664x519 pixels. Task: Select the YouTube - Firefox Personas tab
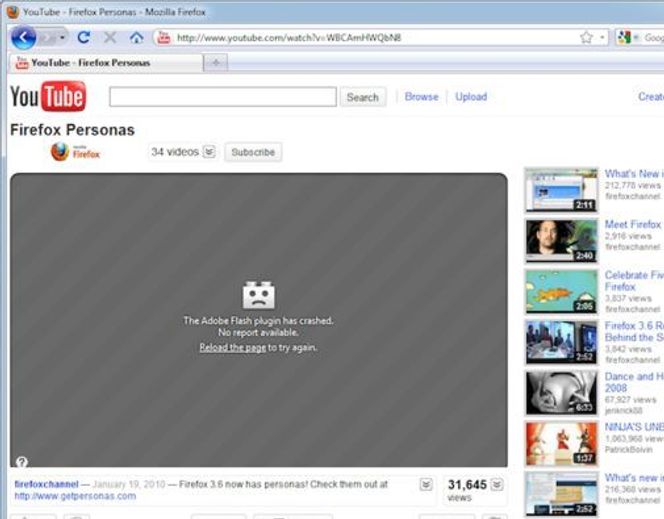point(106,63)
